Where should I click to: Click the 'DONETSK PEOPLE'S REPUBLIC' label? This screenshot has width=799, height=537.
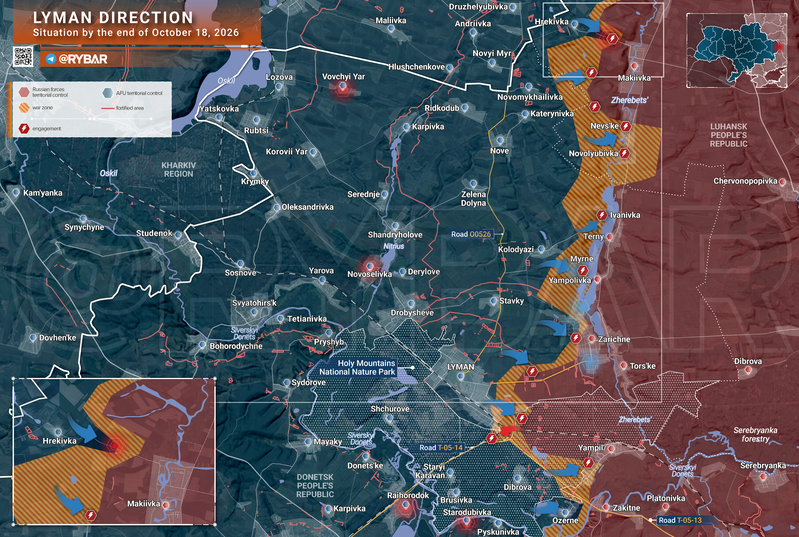315,486
